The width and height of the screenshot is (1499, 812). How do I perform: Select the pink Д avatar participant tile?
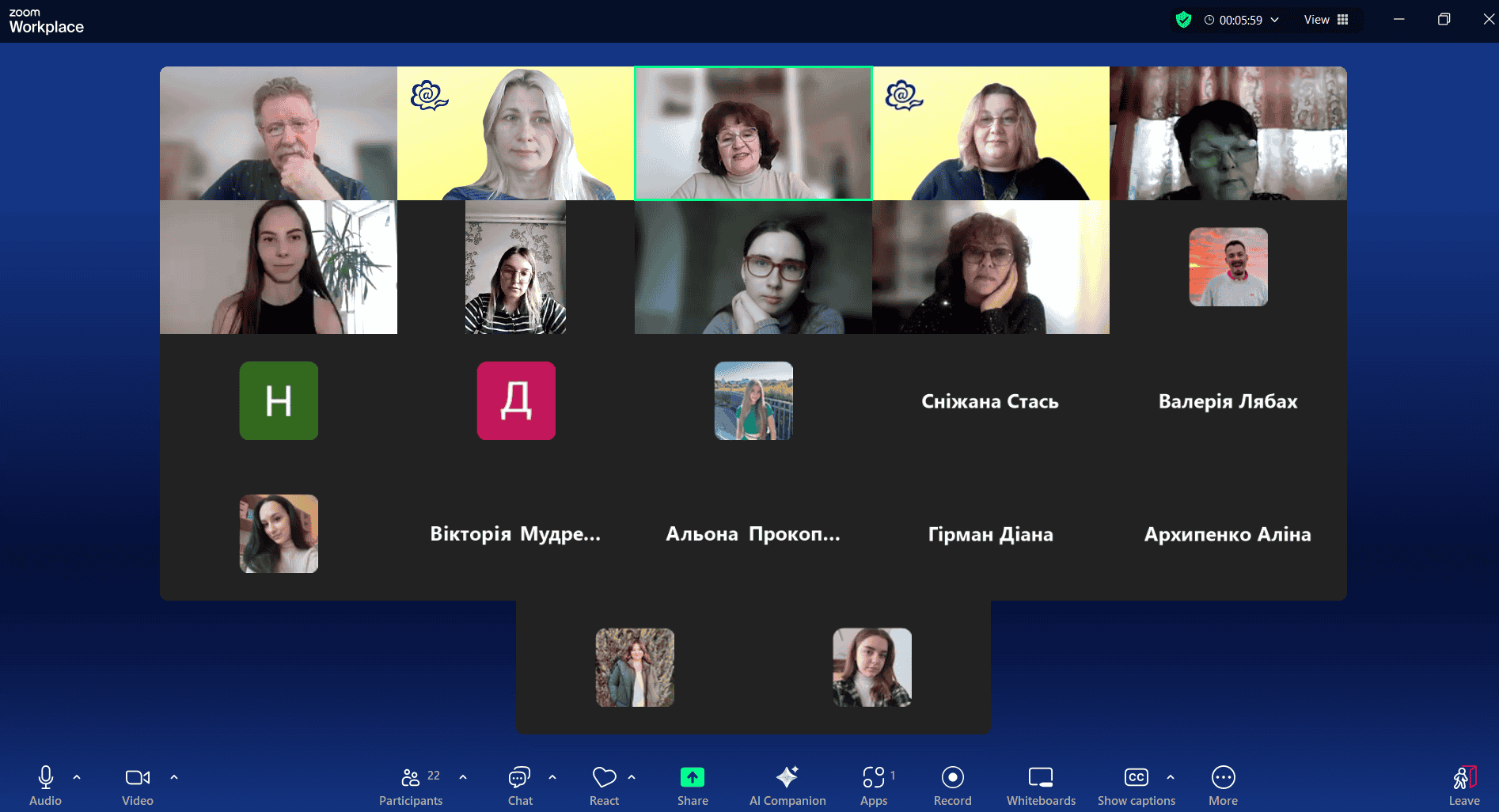[516, 400]
